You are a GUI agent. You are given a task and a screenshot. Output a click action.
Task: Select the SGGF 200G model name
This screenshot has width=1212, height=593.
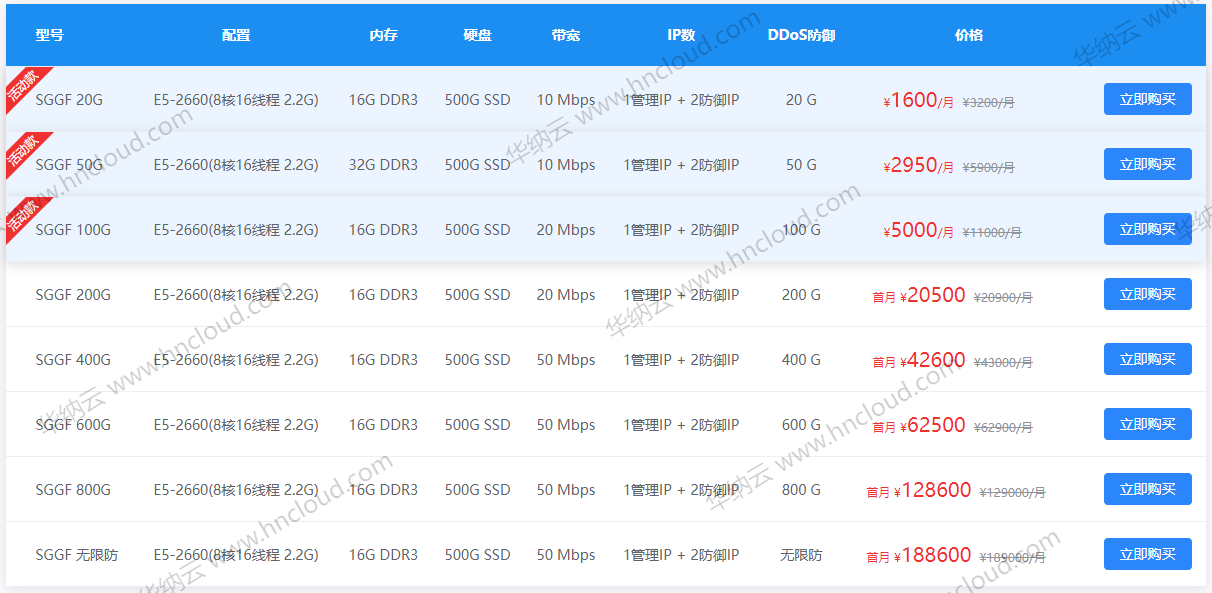point(73,295)
